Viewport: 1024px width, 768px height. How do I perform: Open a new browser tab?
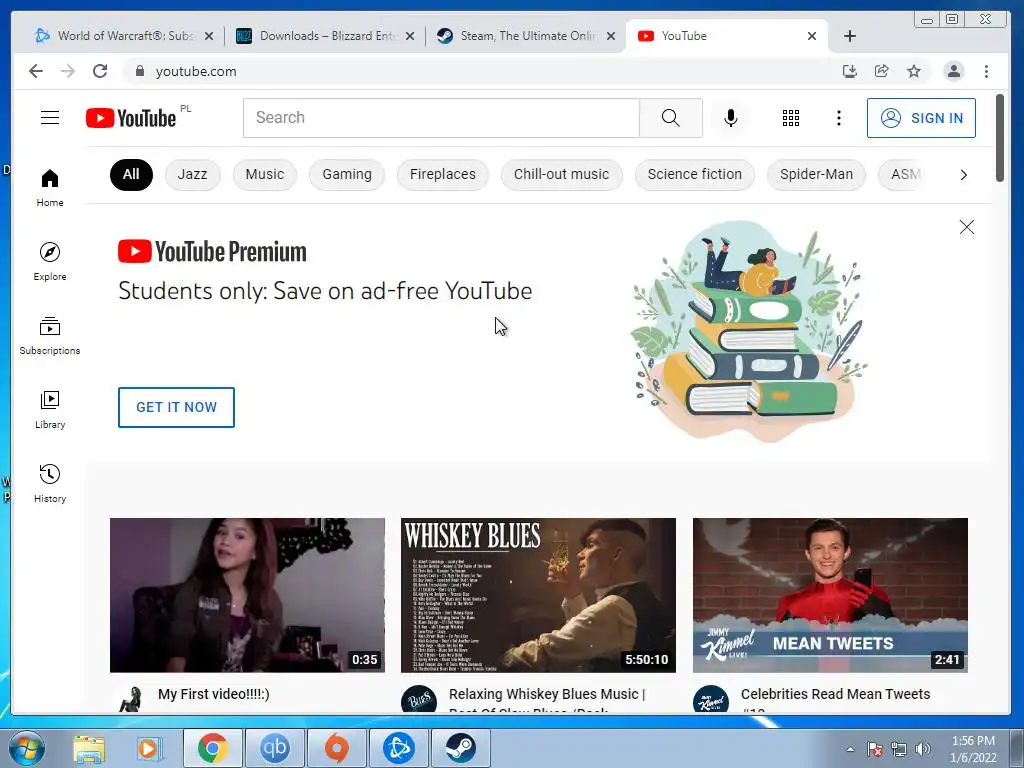pos(850,36)
